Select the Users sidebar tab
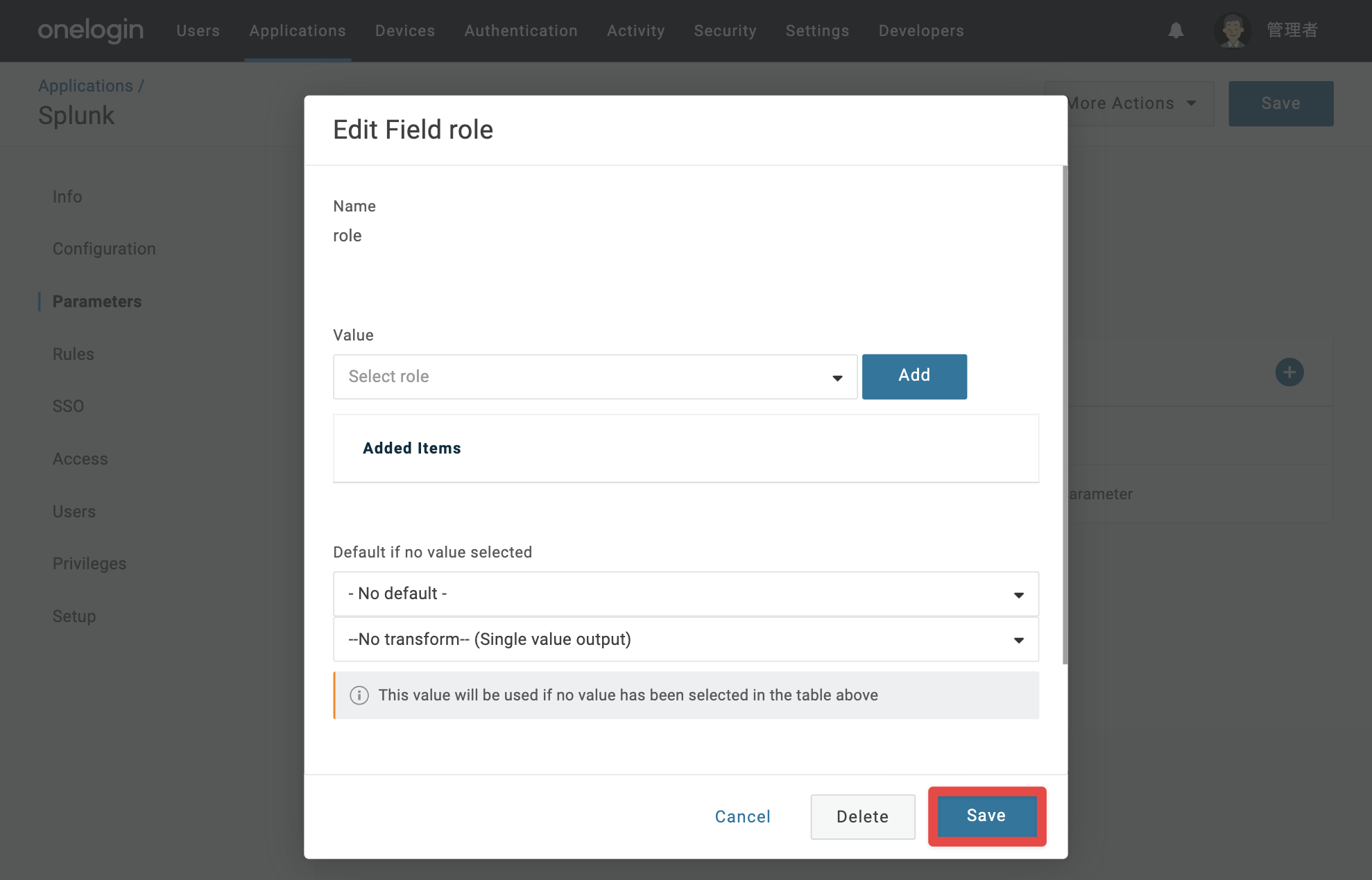1372x880 pixels. click(x=74, y=512)
